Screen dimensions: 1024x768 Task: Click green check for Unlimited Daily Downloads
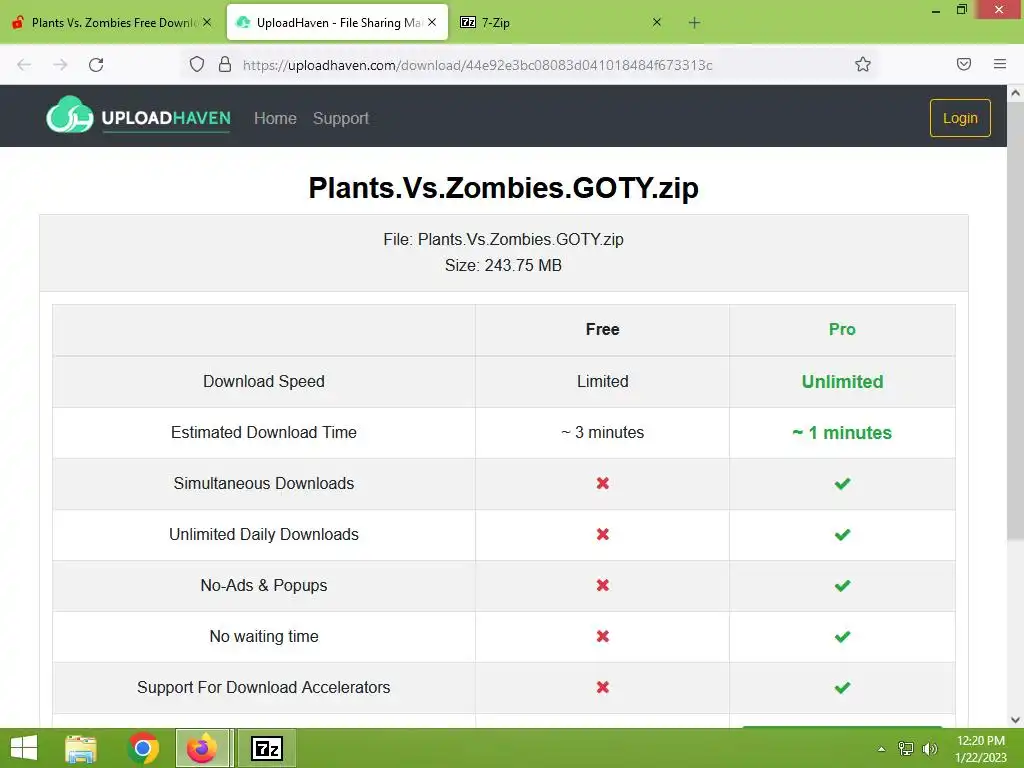click(x=842, y=535)
